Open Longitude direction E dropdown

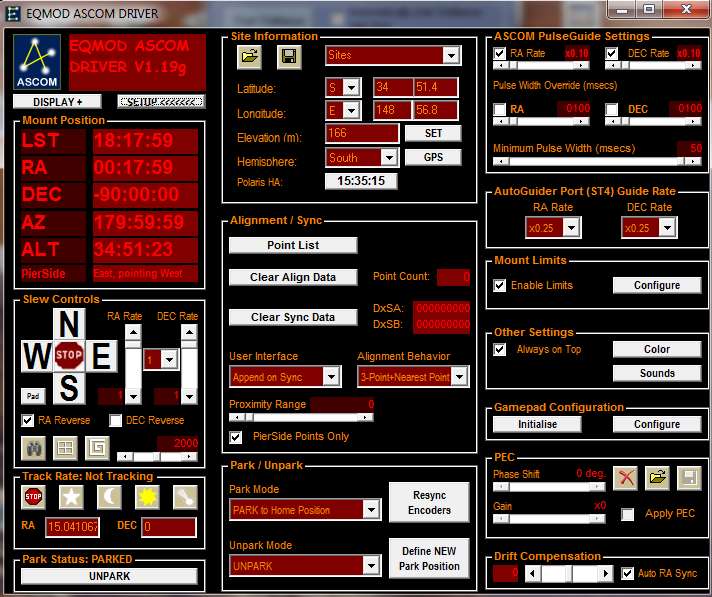pyautogui.click(x=351, y=110)
